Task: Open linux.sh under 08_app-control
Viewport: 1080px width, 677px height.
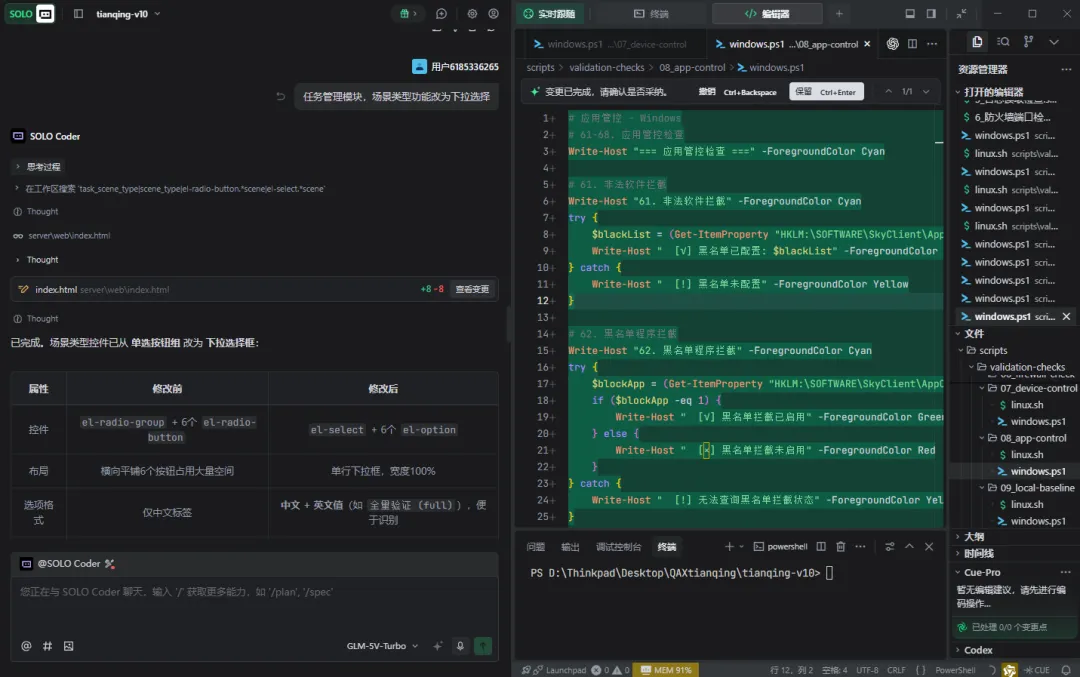Action: pyautogui.click(x=1026, y=455)
